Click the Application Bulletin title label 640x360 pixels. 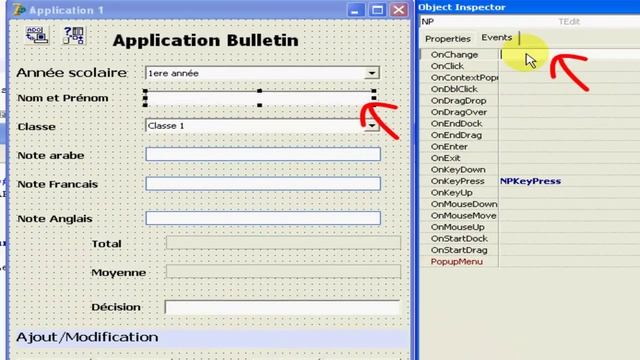pyautogui.click(x=205, y=40)
